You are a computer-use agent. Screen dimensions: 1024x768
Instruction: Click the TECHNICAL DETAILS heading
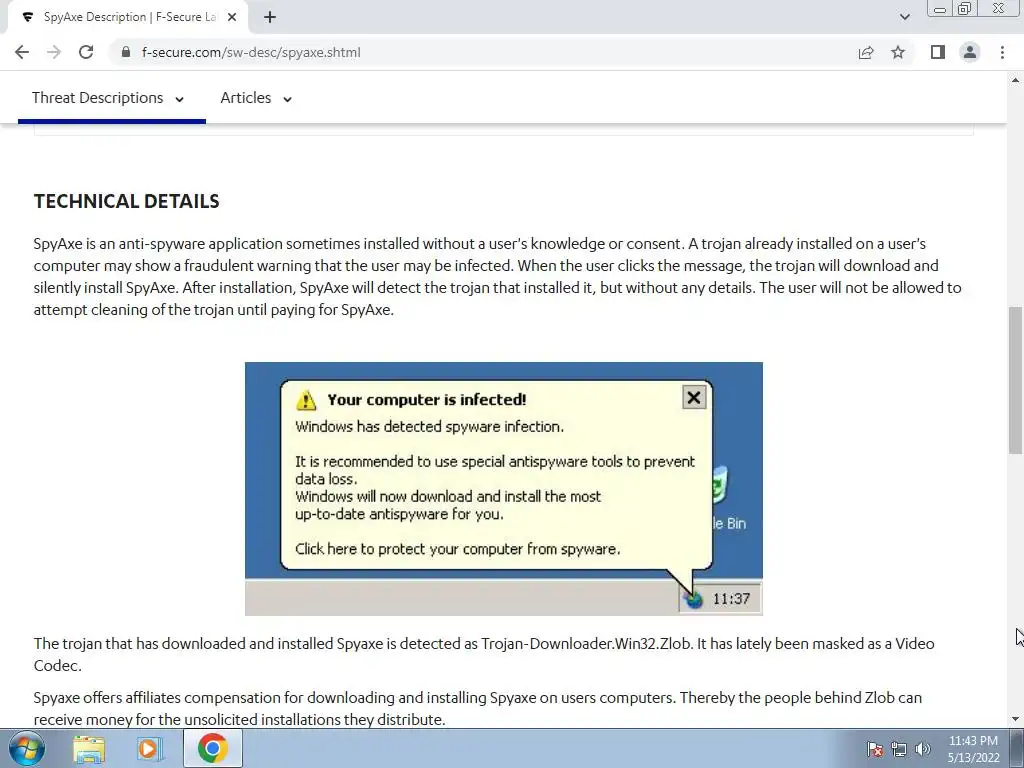click(127, 201)
